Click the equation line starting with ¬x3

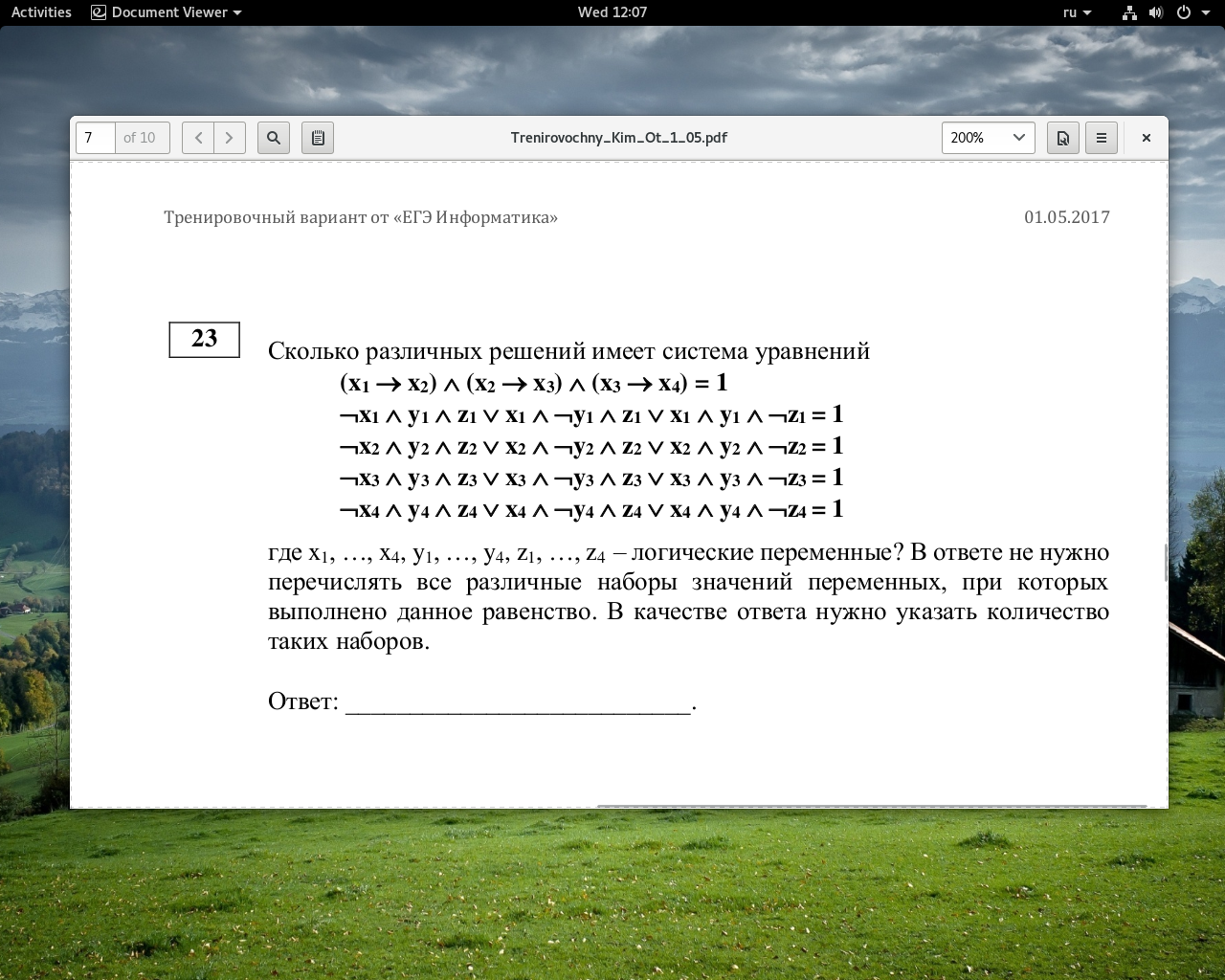tap(591, 478)
